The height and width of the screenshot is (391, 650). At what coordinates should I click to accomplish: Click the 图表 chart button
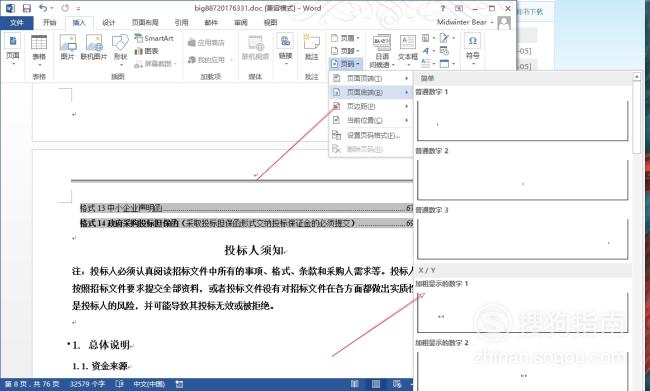[x=147, y=51]
